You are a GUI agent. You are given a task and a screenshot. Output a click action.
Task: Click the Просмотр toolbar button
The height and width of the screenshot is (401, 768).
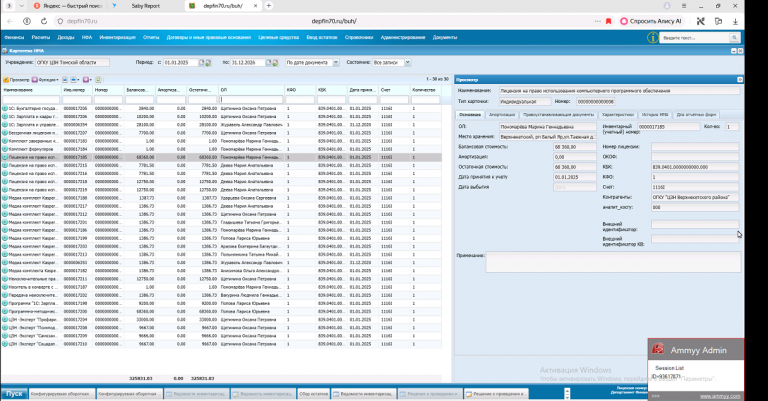click(17, 79)
